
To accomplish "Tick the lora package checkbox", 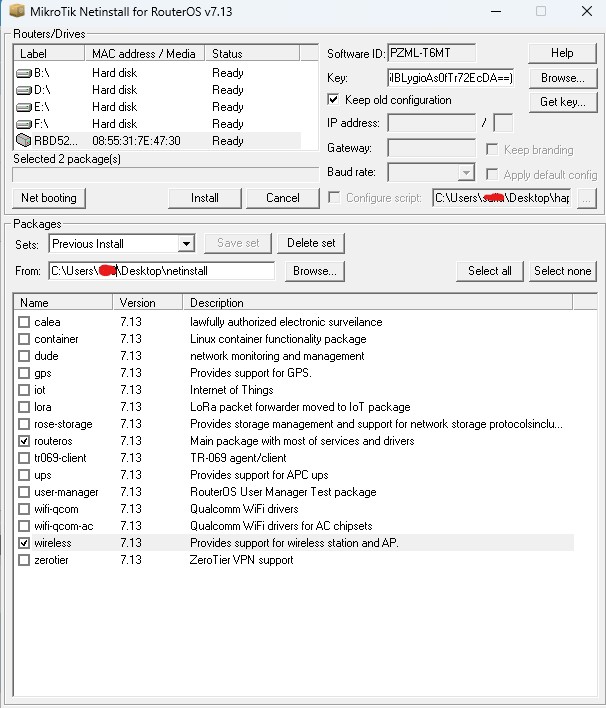I will 24,407.
